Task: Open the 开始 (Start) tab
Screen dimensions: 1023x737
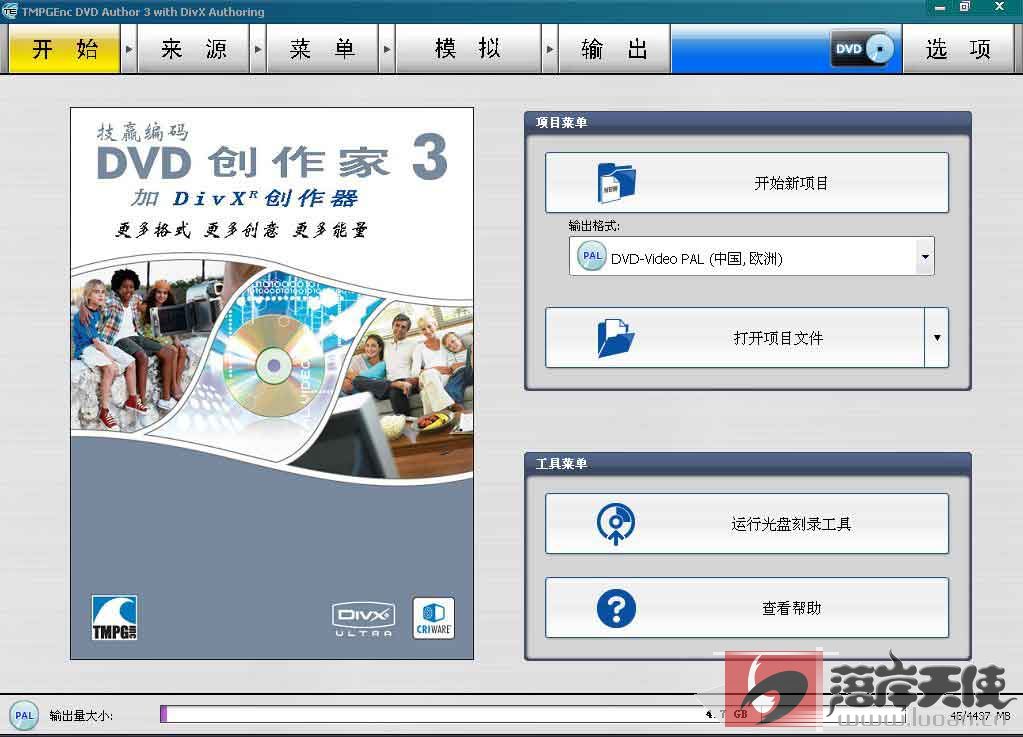Action: (65, 49)
